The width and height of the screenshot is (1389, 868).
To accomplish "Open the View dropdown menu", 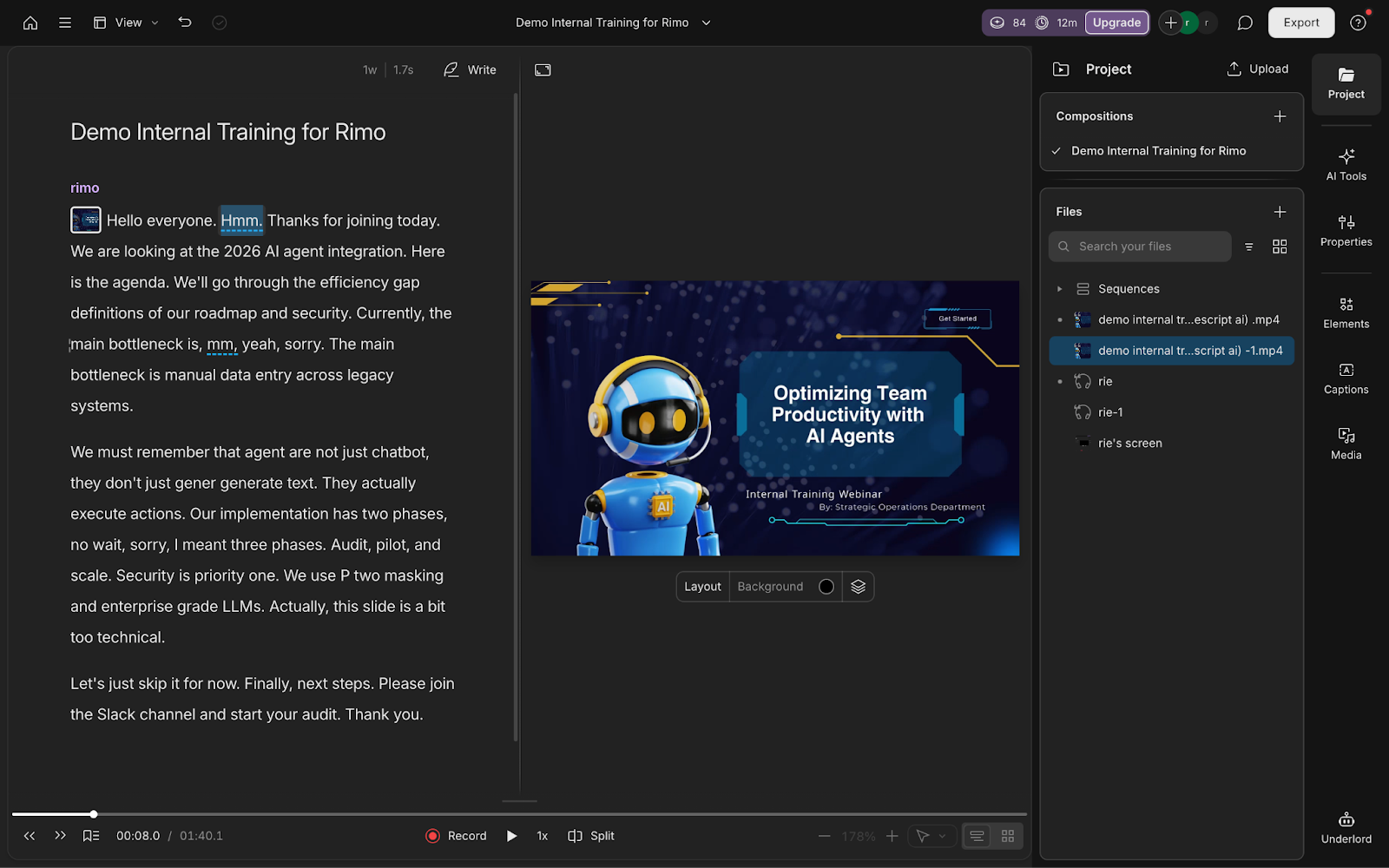I will tap(127, 23).
